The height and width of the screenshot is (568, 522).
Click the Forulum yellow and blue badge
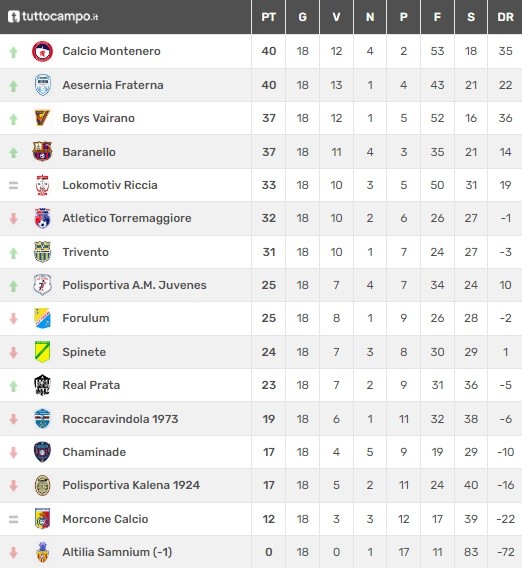coord(42,318)
